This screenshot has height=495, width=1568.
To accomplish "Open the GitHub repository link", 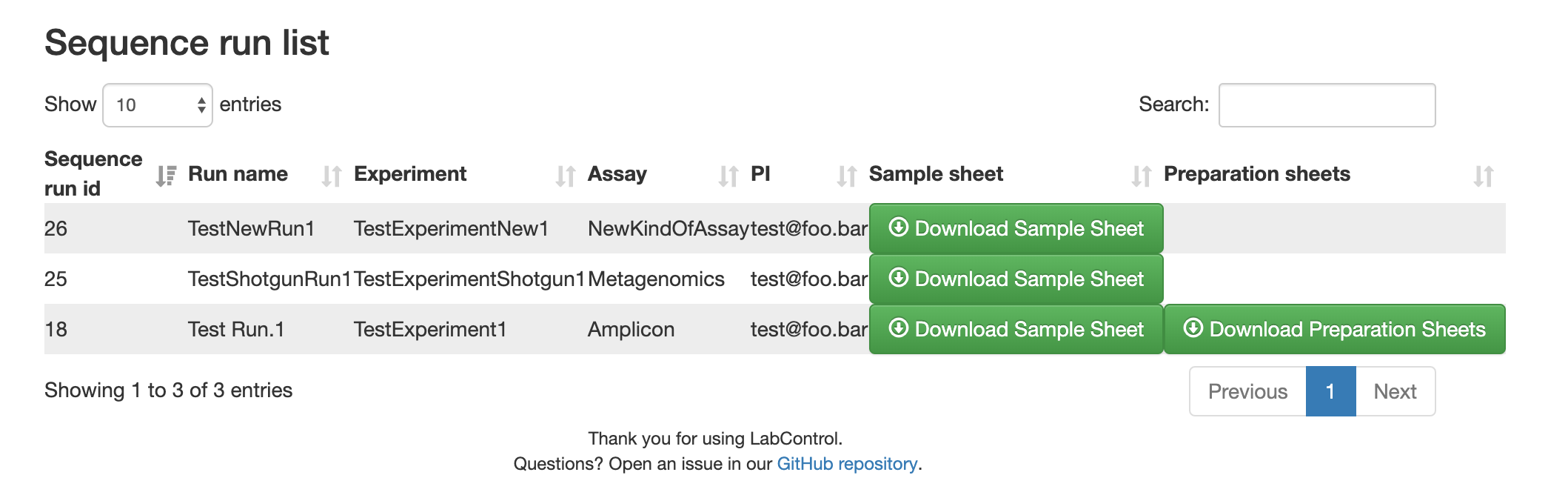I will pyautogui.click(x=847, y=464).
